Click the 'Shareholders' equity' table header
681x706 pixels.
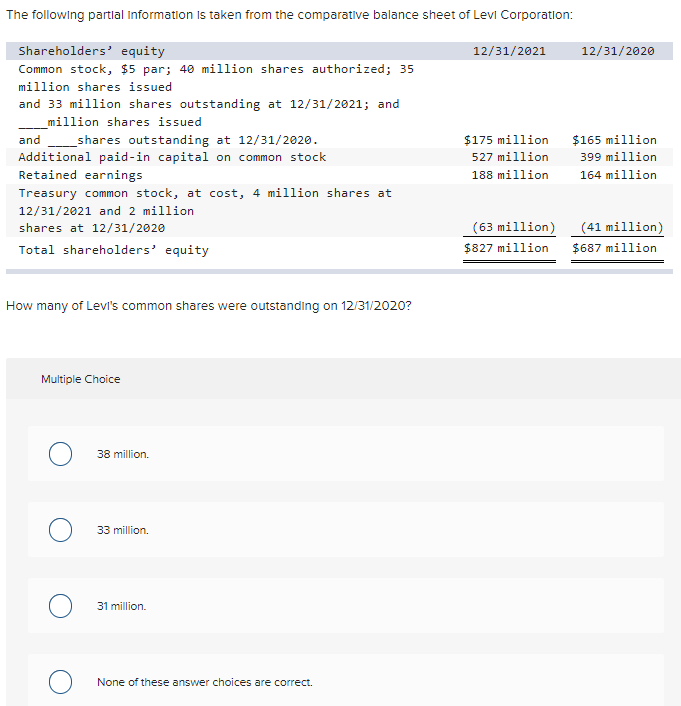pyautogui.click(x=91, y=51)
